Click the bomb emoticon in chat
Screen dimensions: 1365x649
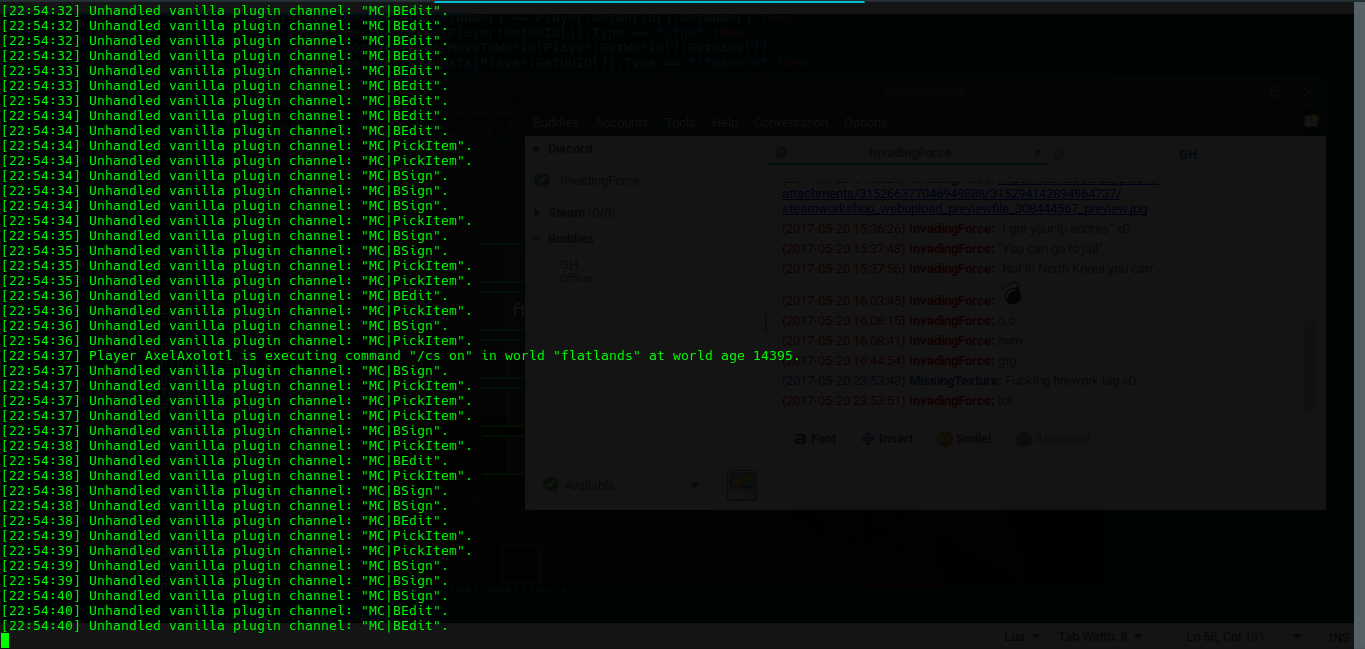pyautogui.click(x=1012, y=293)
